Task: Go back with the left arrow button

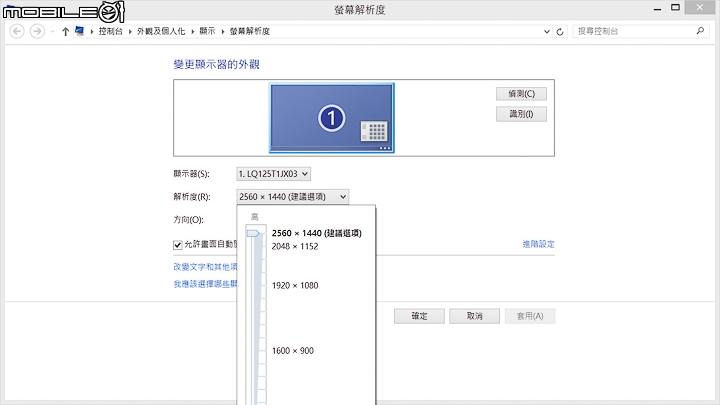Action: tap(17, 31)
